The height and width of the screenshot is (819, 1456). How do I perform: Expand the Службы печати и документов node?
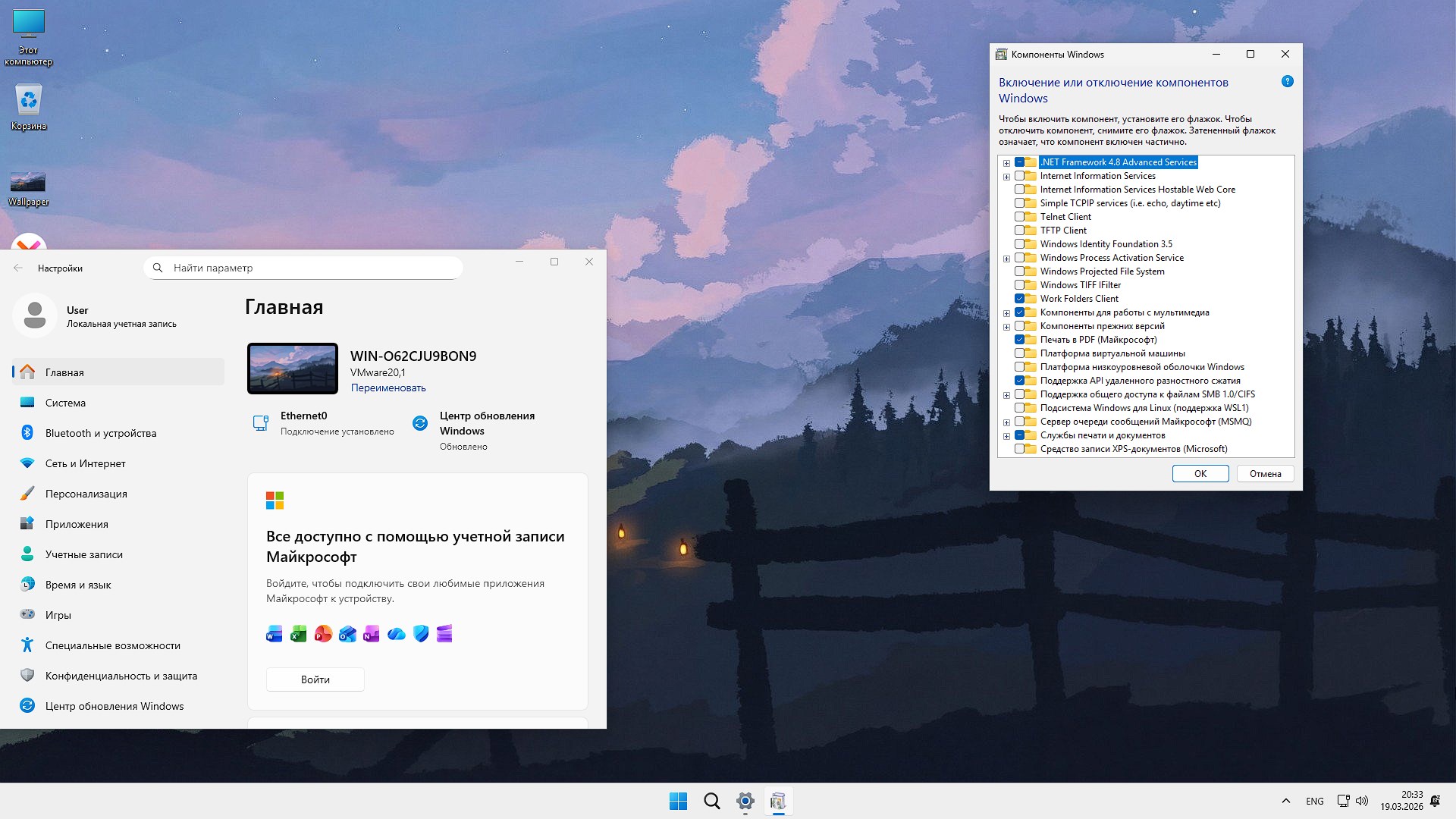[1006, 435]
